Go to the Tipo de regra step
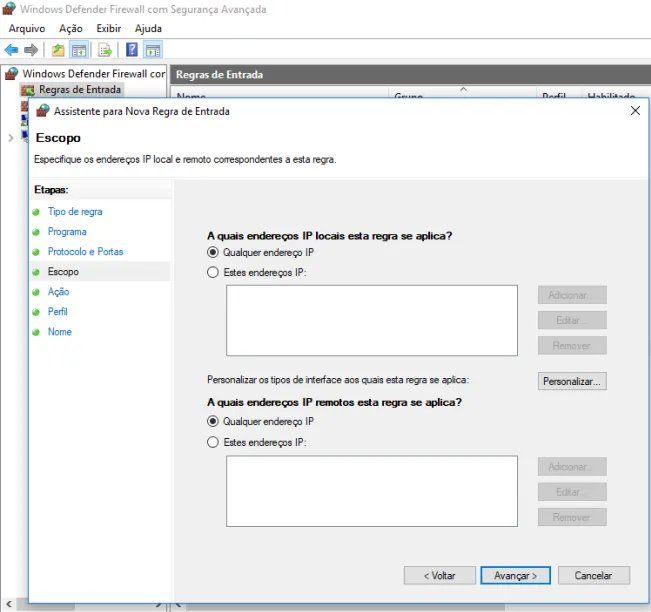This screenshot has width=651, height=612. 75,212
